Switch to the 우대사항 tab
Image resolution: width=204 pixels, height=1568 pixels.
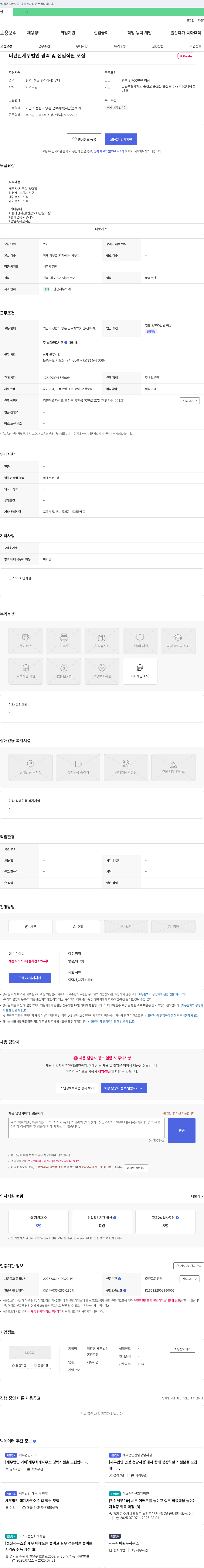coord(82,46)
